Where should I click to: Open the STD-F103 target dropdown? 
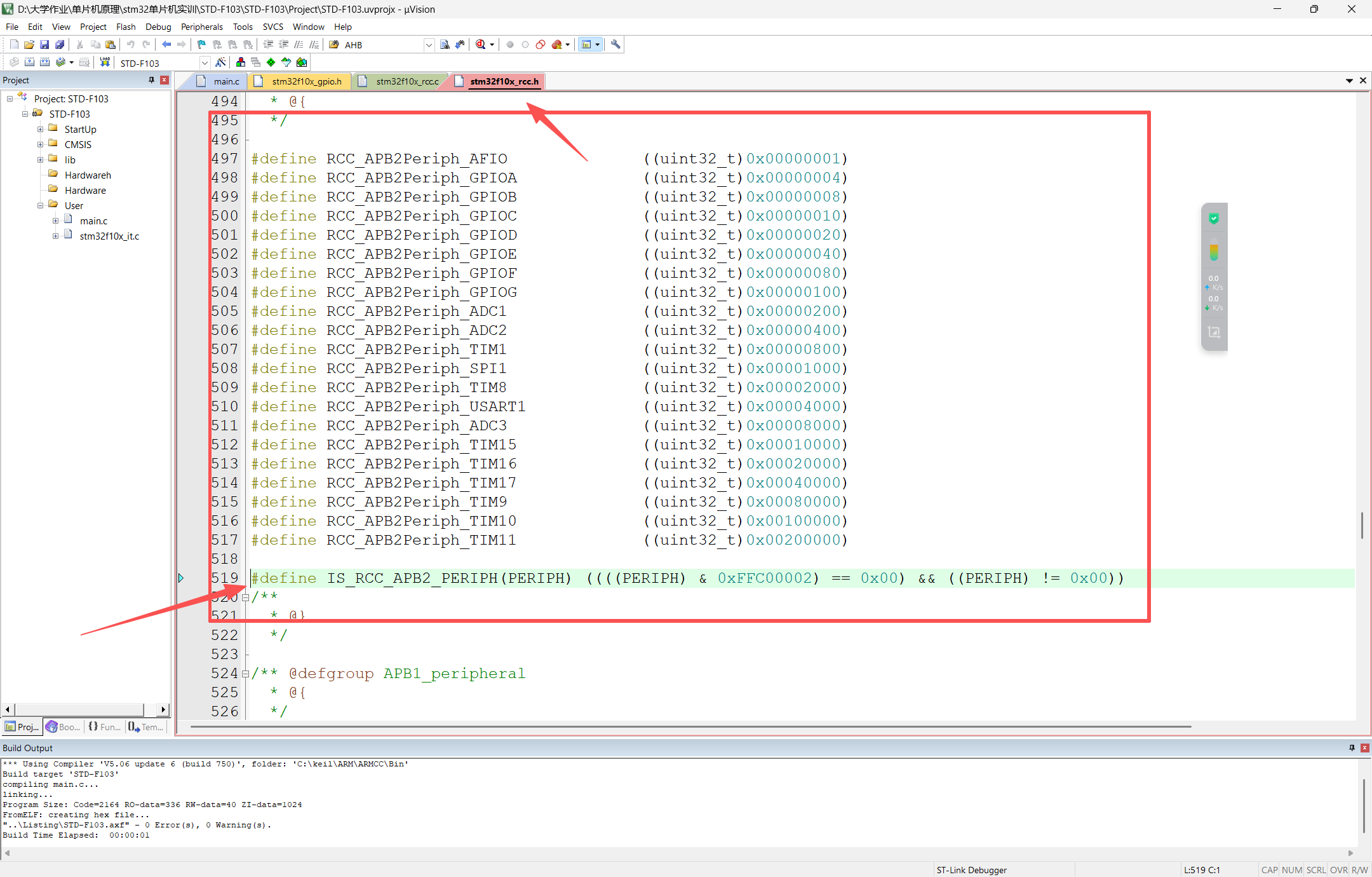click(205, 63)
